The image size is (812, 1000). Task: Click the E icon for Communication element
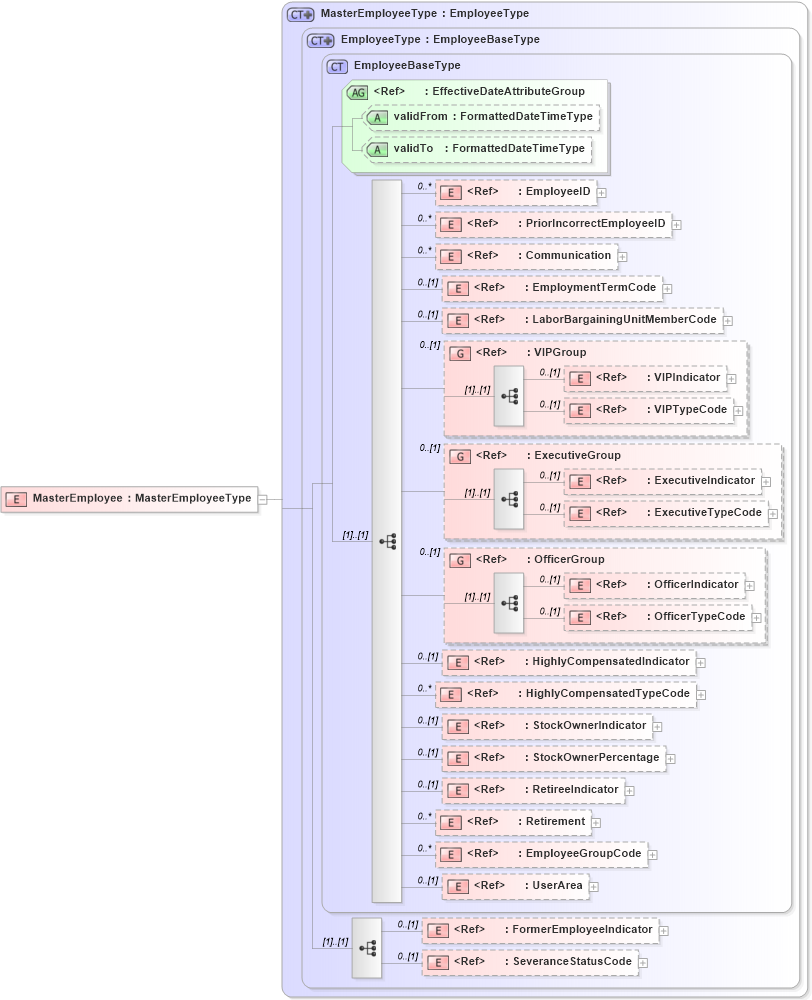click(450, 256)
